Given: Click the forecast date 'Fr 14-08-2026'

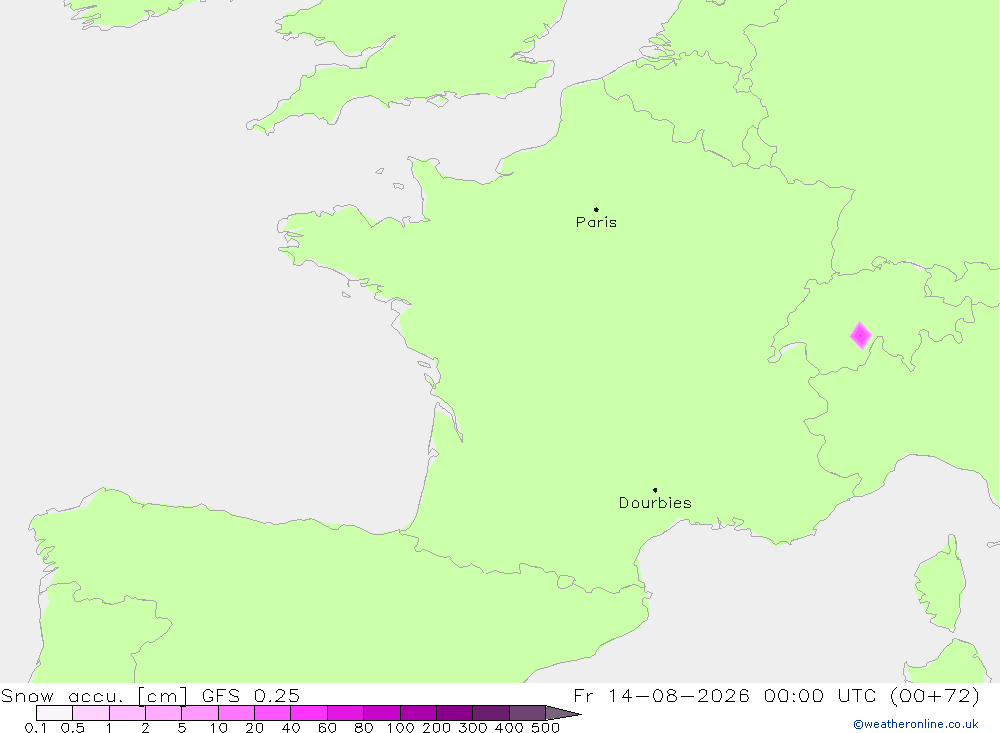Looking at the screenshot, I should (x=661, y=695).
